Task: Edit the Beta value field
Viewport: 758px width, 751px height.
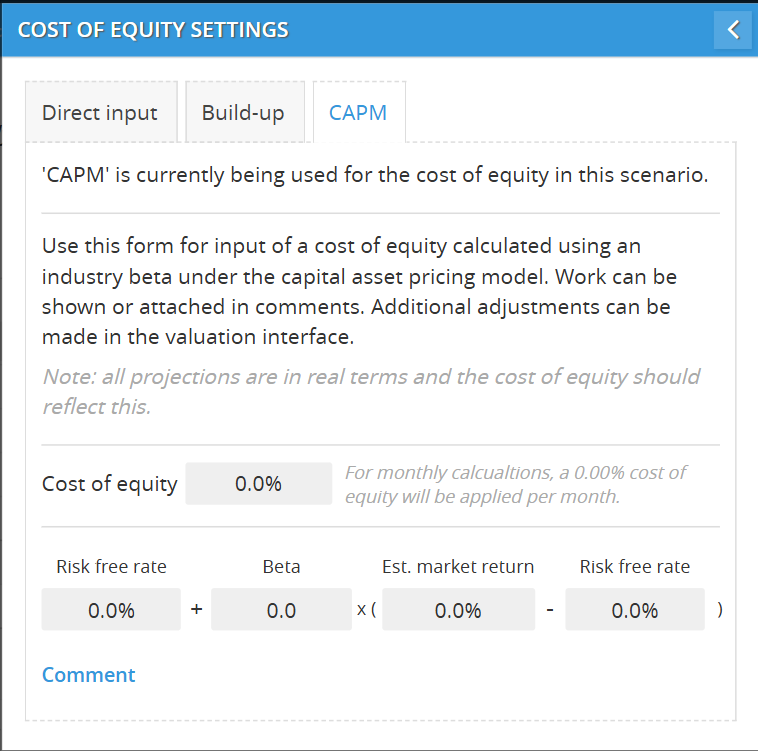Action: [x=281, y=610]
